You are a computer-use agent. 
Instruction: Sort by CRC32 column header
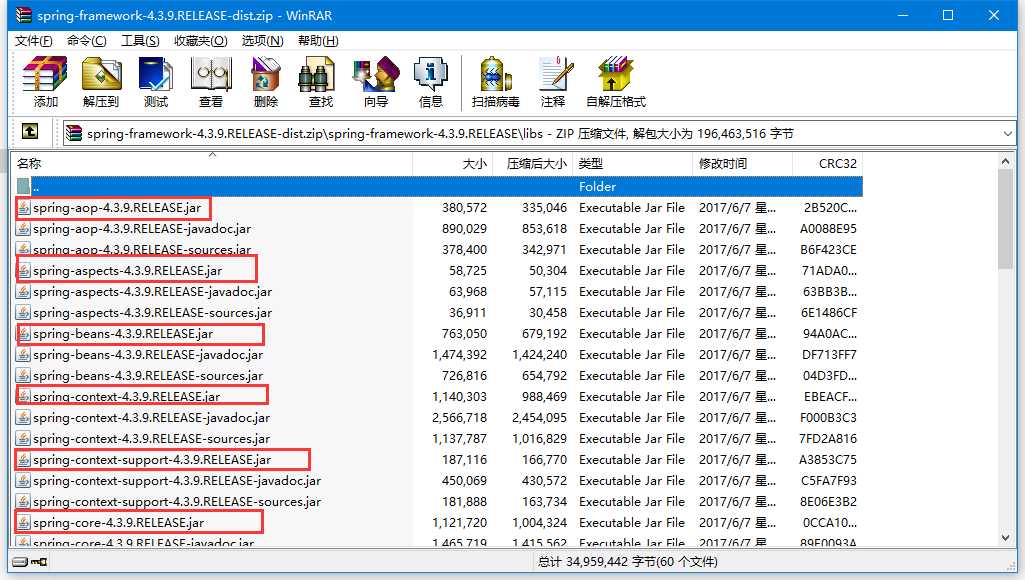pos(828,163)
